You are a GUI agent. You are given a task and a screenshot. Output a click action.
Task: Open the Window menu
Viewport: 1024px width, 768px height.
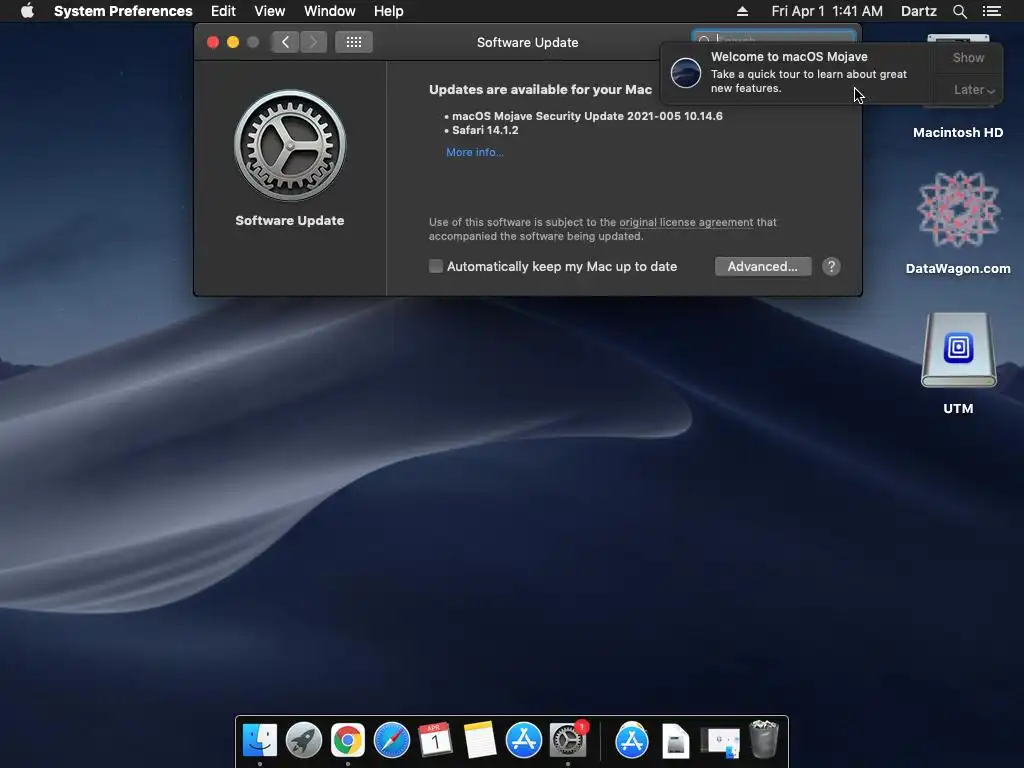point(330,11)
